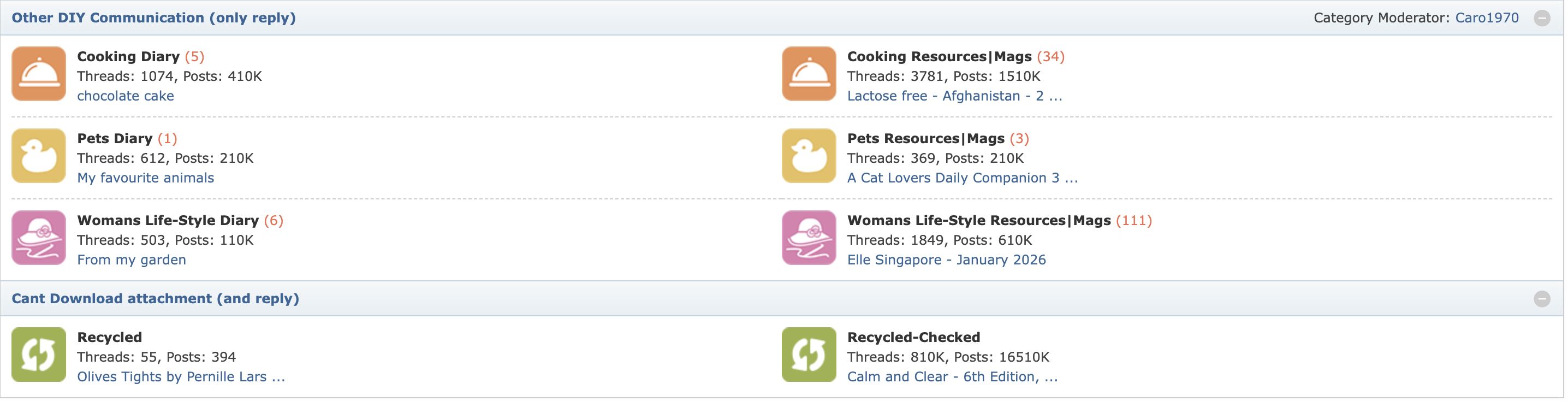Click the Cooking Diary cloche icon

pos(38,74)
